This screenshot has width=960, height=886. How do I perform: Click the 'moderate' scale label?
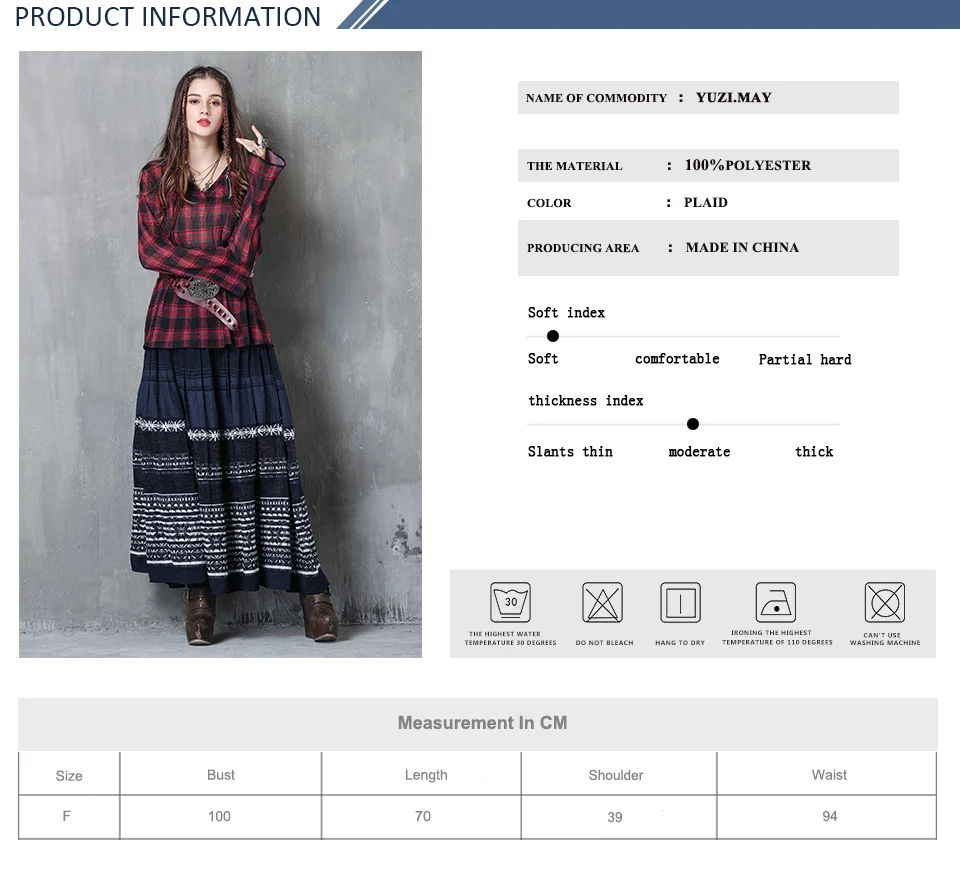[699, 452]
